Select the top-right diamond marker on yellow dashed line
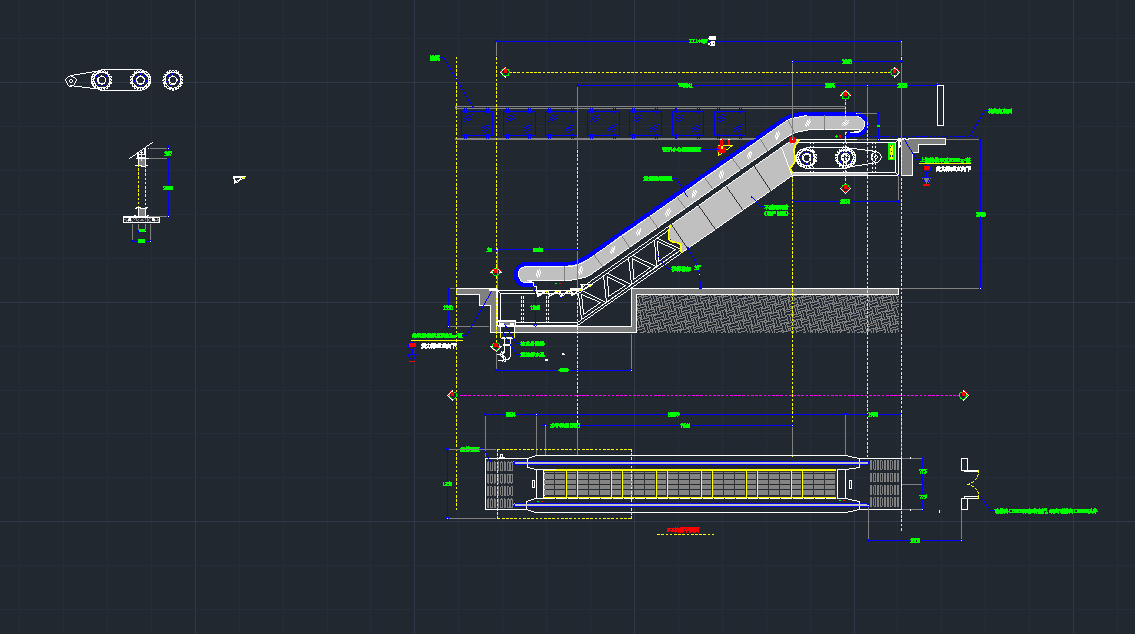 coord(895,72)
